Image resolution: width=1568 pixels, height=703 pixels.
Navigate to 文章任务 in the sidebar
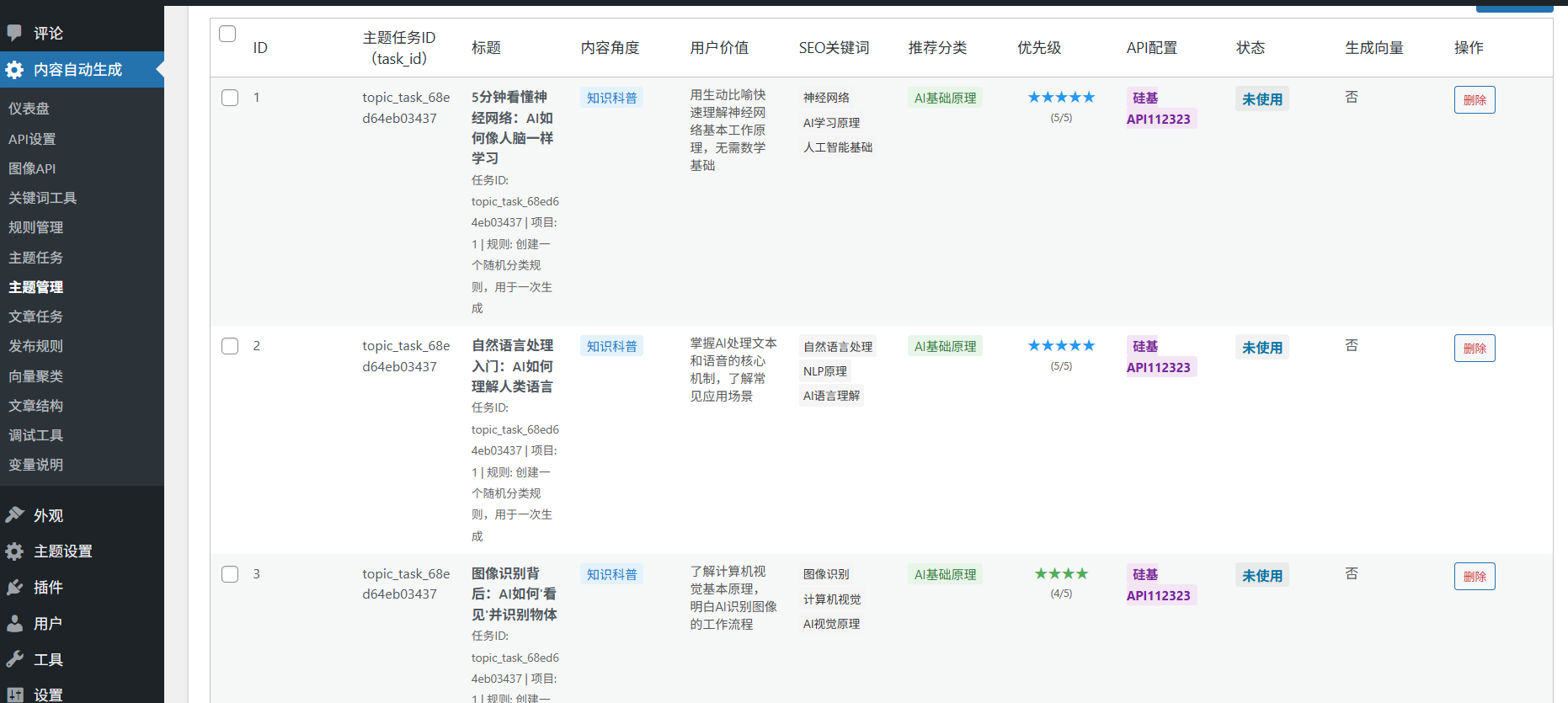[x=35, y=317]
